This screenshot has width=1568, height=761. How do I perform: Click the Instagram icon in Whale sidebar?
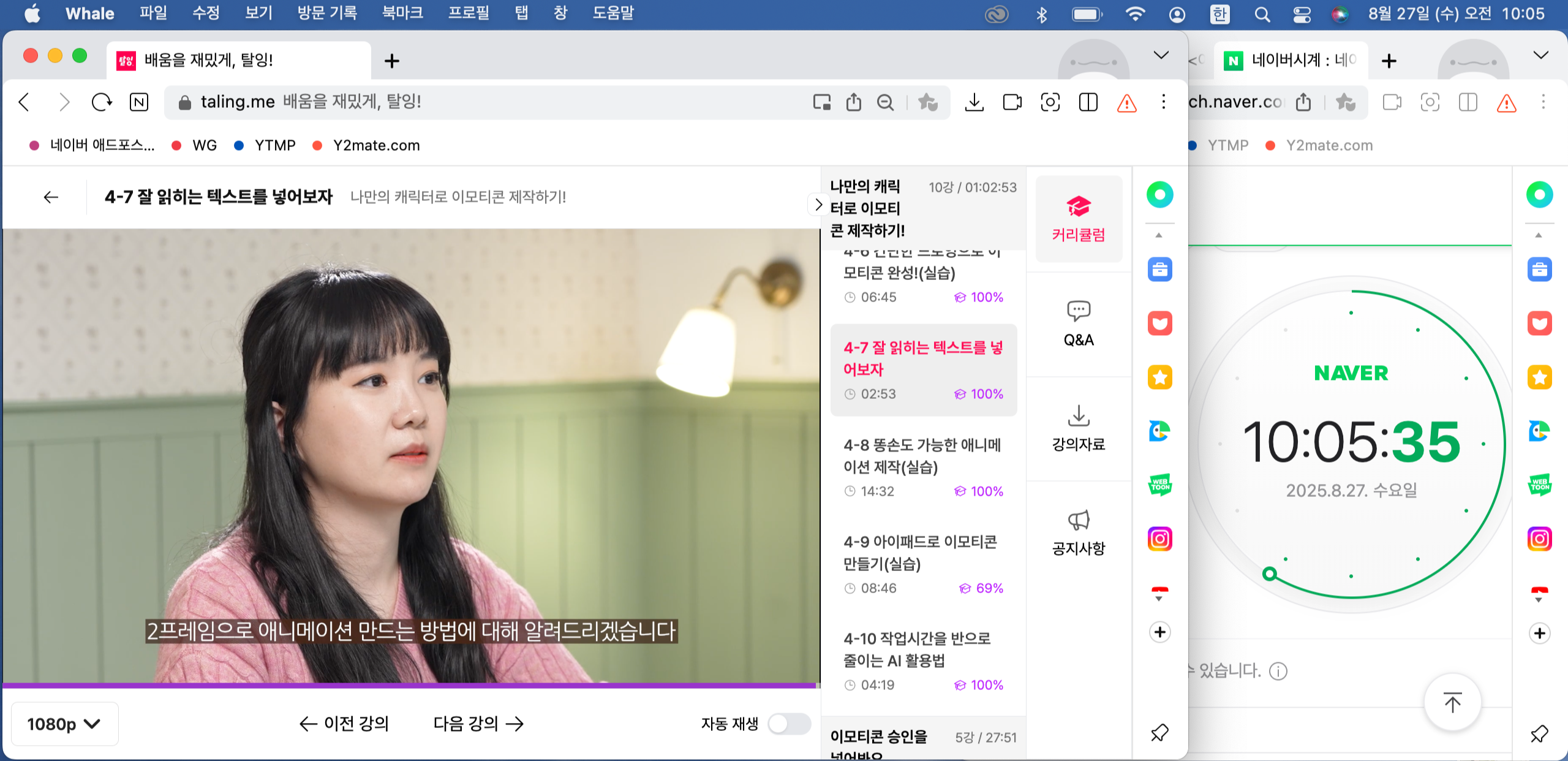1159,539
